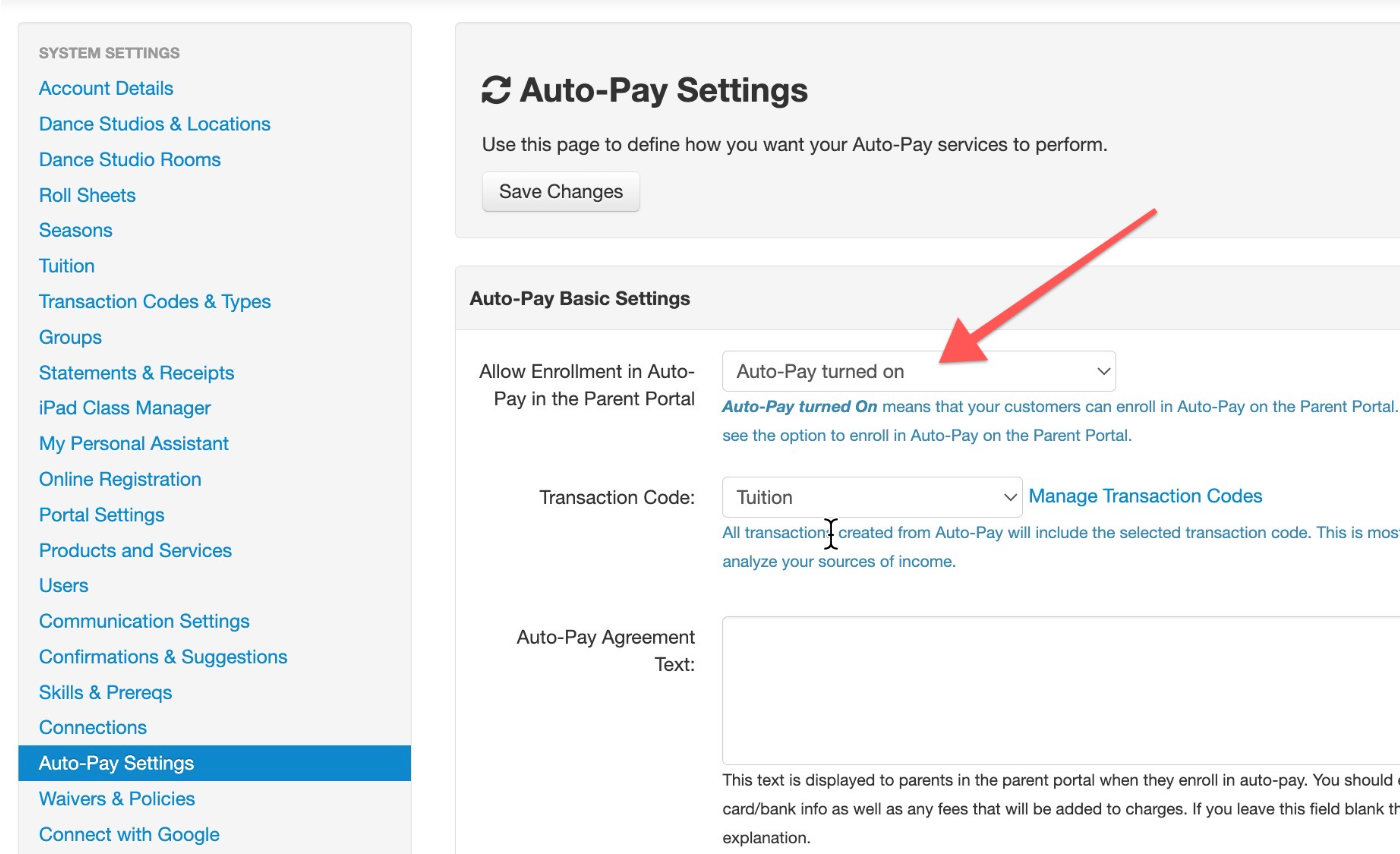The width and height of the screenshot is (1400, 854).
Task: Expand the Tuition transaction code dropdown
Action: coord(872,497)
